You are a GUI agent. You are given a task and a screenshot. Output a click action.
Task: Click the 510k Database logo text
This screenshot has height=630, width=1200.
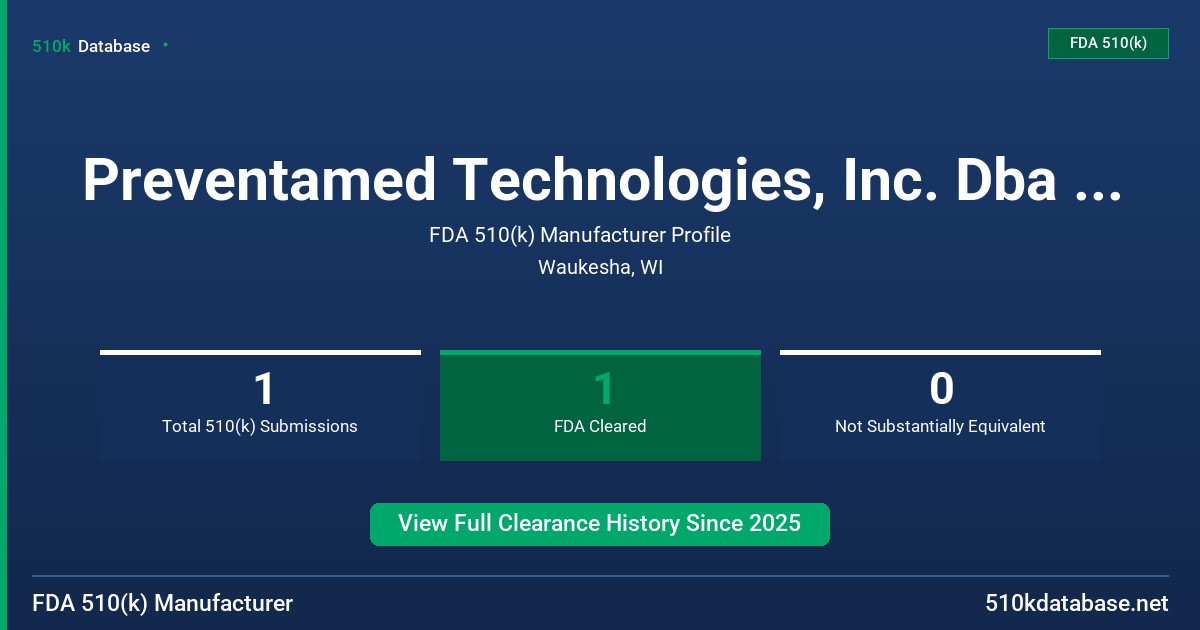coord(91,46)
